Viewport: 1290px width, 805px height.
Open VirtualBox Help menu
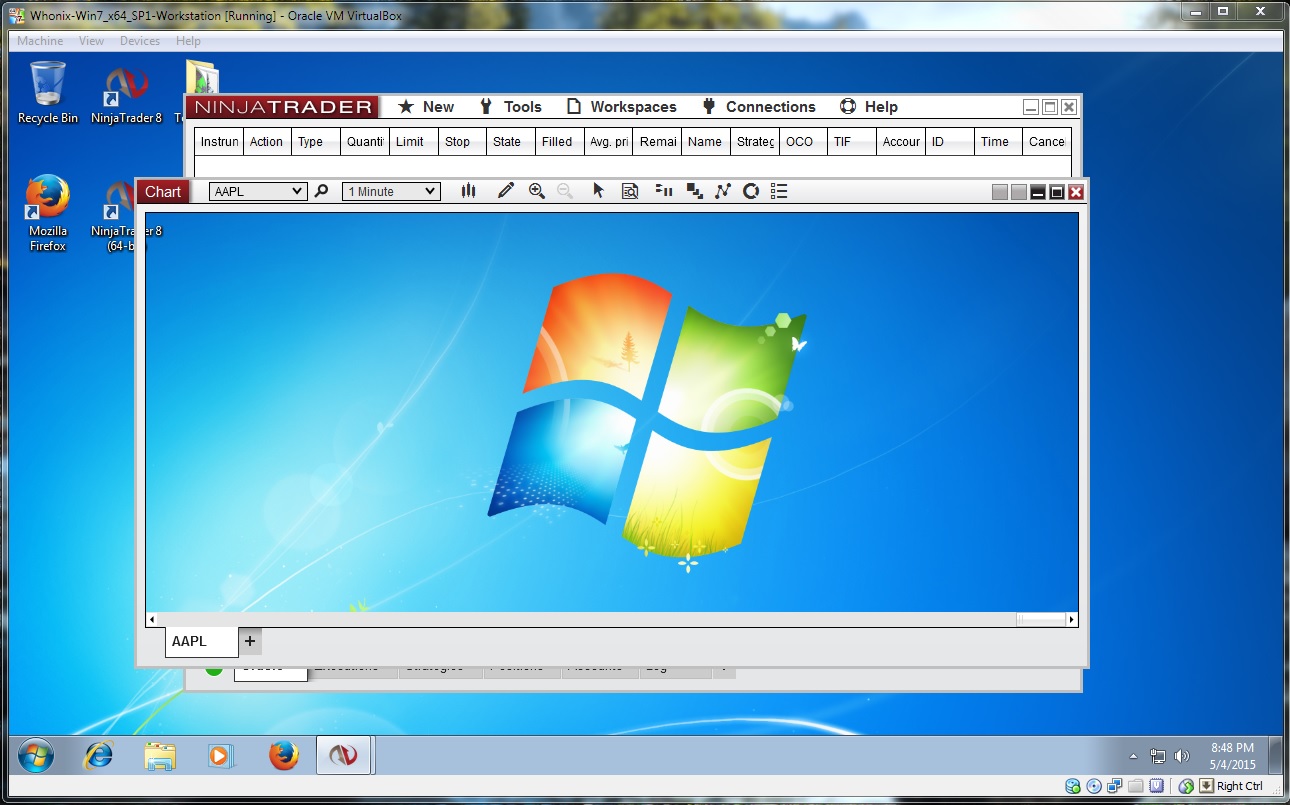coord(188,41)
